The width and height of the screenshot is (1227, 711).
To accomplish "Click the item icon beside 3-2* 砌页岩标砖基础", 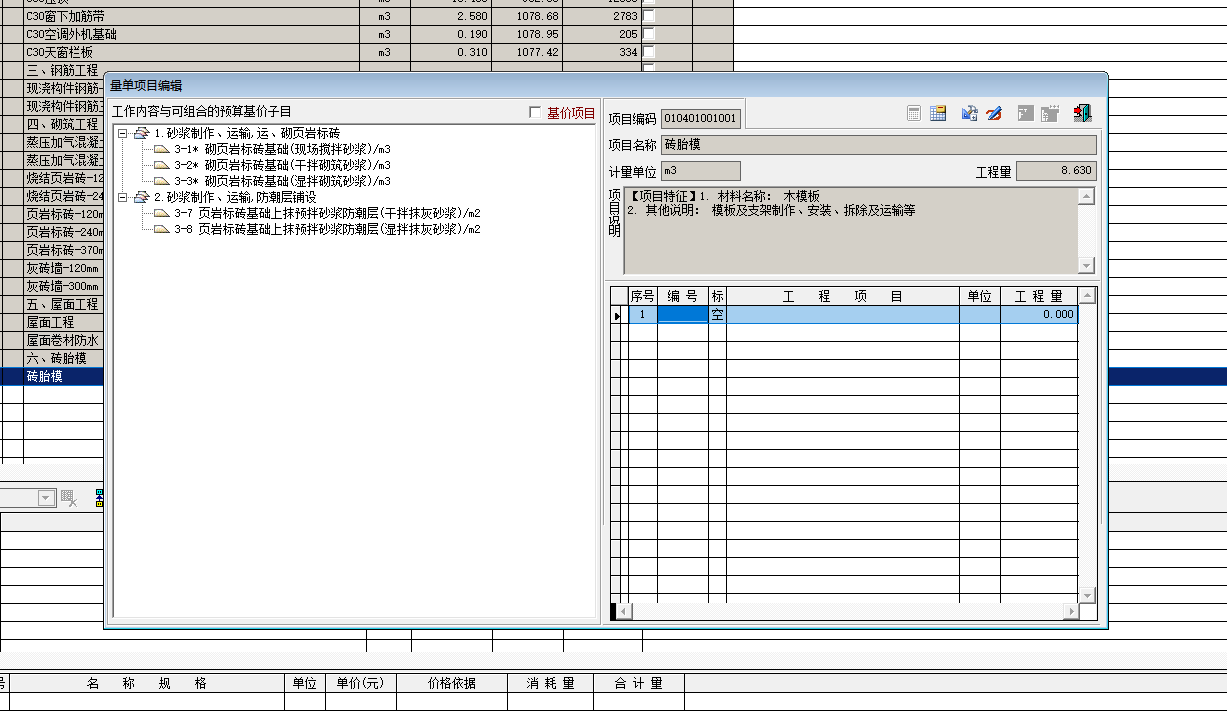I will coord(162,165).
